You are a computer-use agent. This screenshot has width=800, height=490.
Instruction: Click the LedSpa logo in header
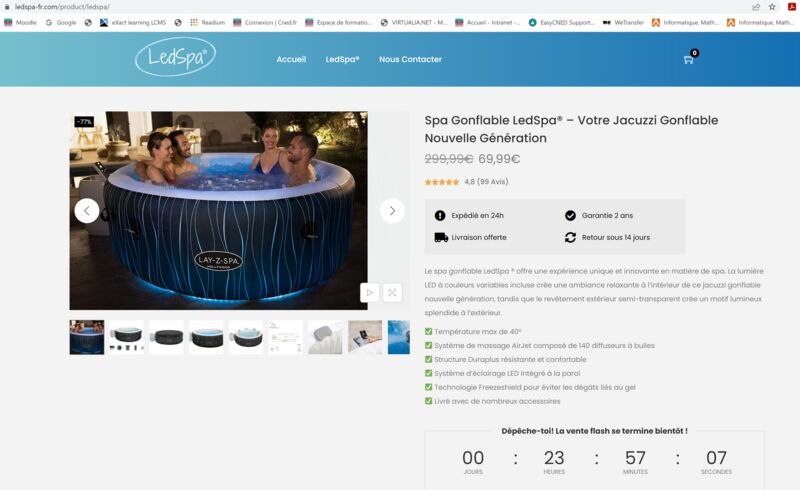click(x=176, y=57)
